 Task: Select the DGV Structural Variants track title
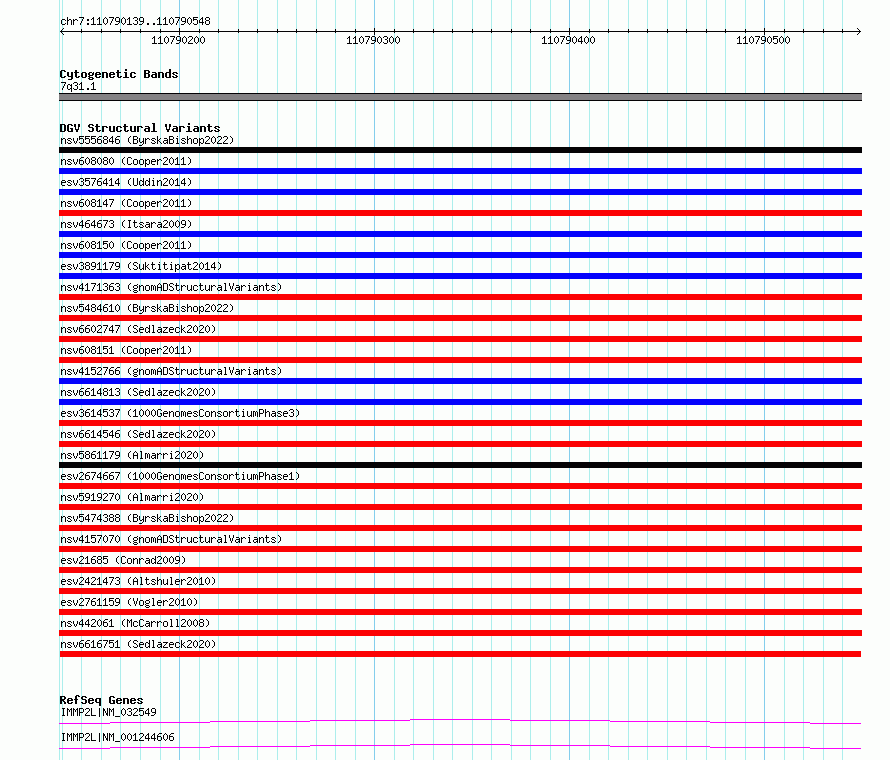click(x=140, y=128)
